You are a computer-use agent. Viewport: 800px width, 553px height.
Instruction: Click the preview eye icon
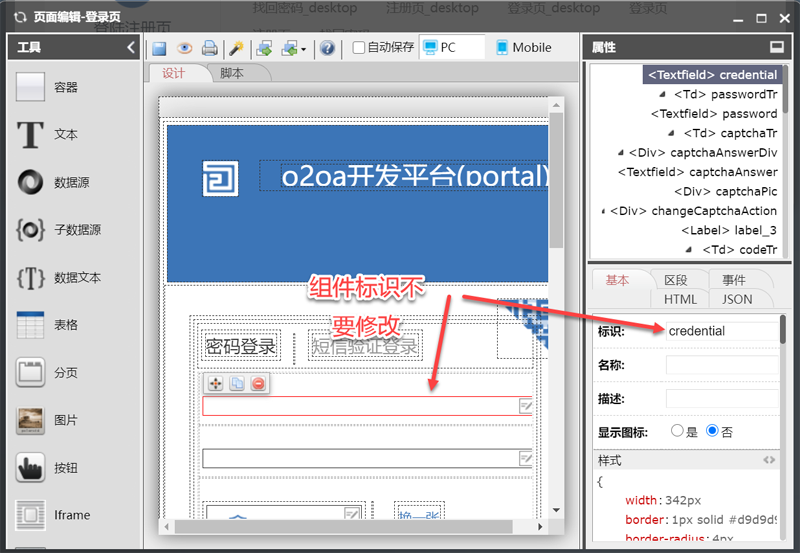185,48
